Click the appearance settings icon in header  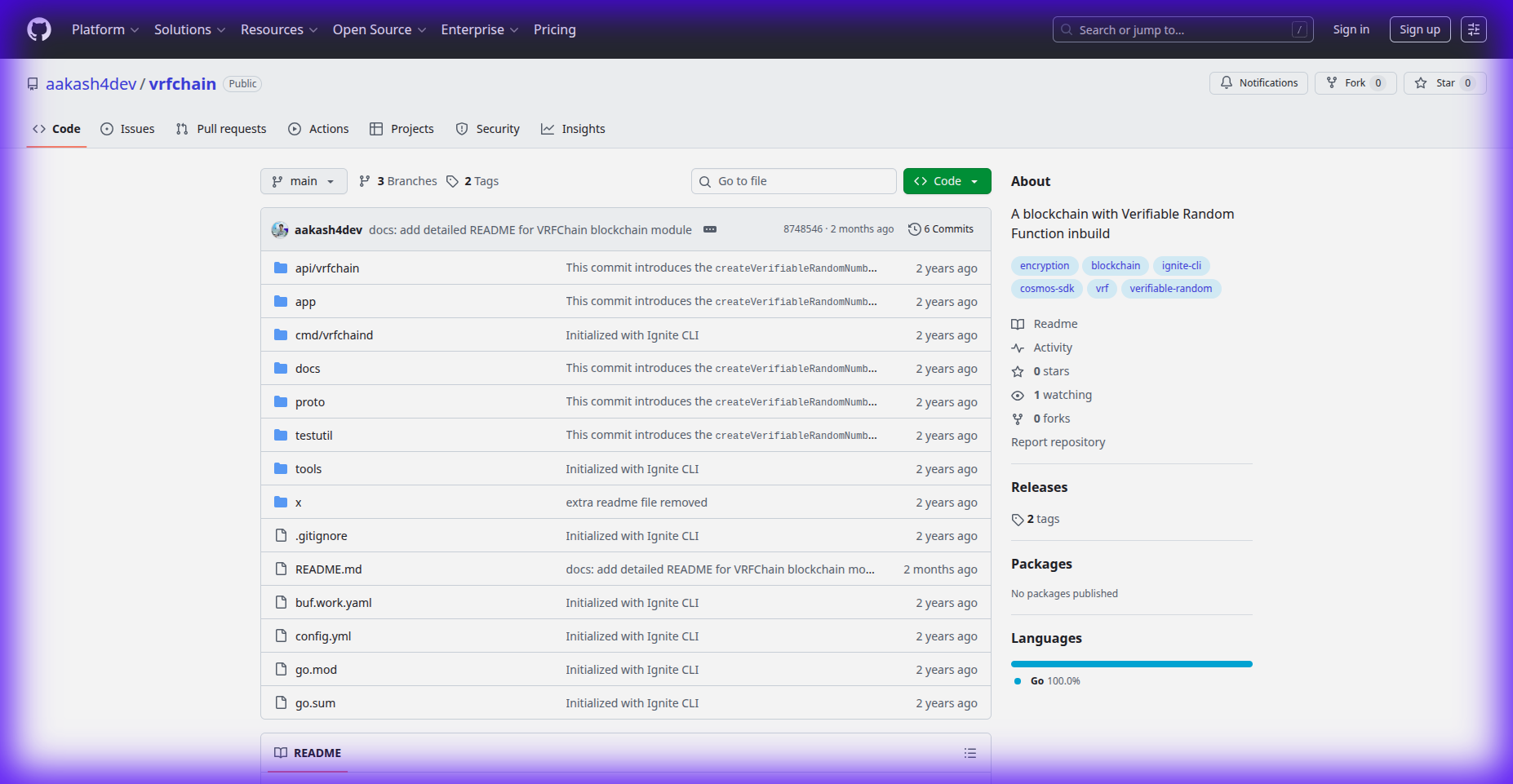(1473, 29)
